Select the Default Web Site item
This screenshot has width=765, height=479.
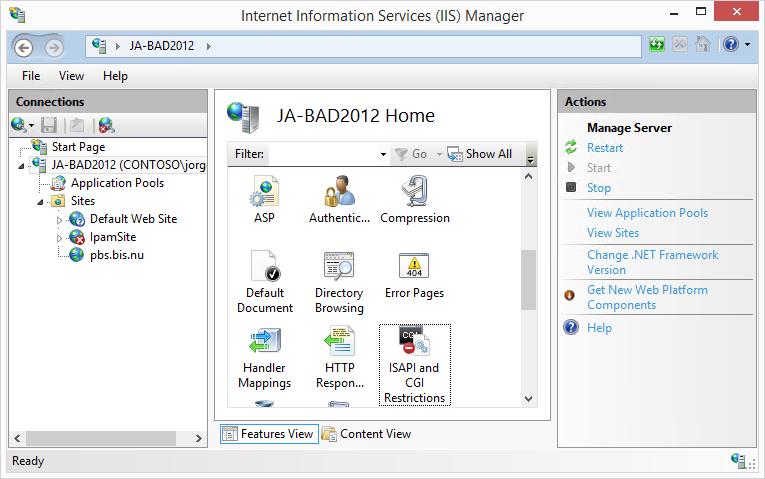(133, 219)
